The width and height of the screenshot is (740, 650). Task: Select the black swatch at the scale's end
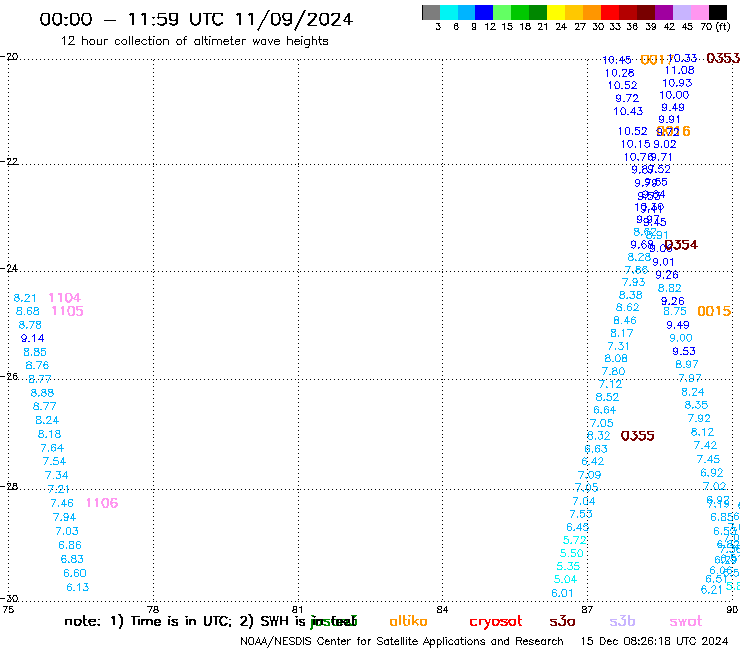click(718, 12)
